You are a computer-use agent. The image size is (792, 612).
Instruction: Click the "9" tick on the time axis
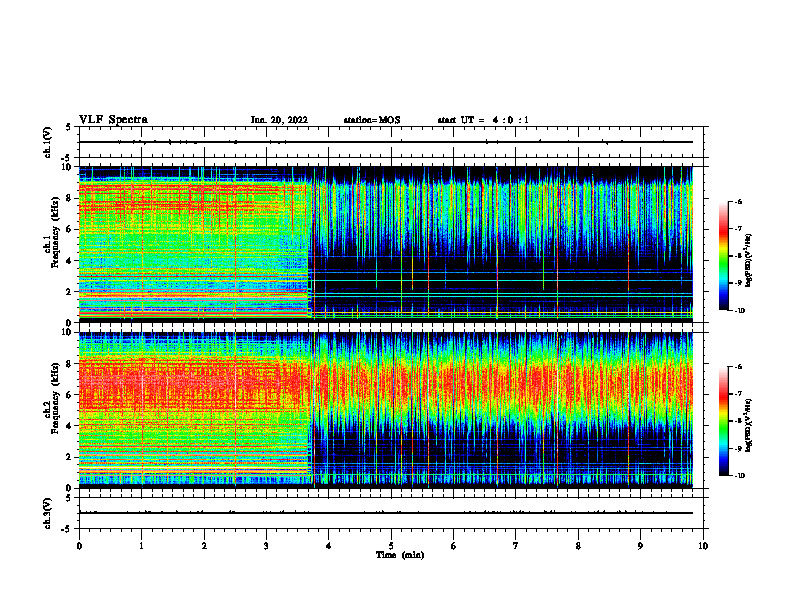pos(640,546)
